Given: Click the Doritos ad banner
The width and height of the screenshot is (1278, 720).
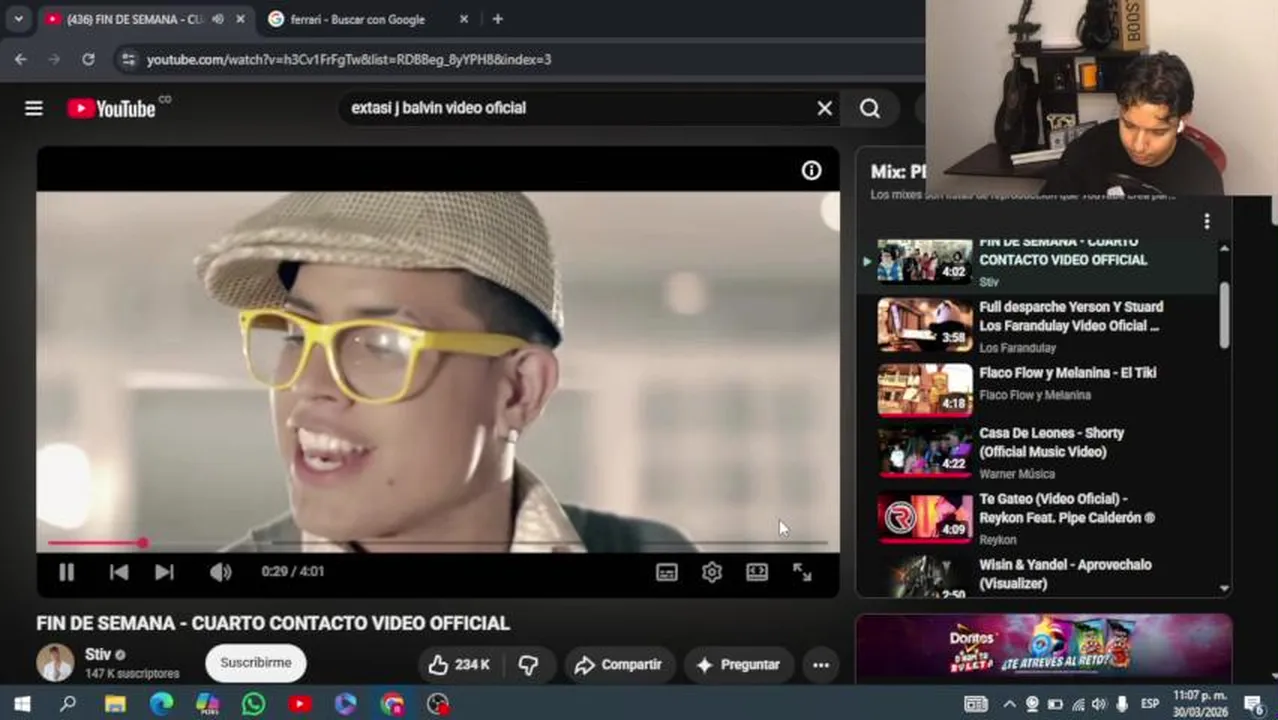Looking at the screenshot, I should point(1043,647).
